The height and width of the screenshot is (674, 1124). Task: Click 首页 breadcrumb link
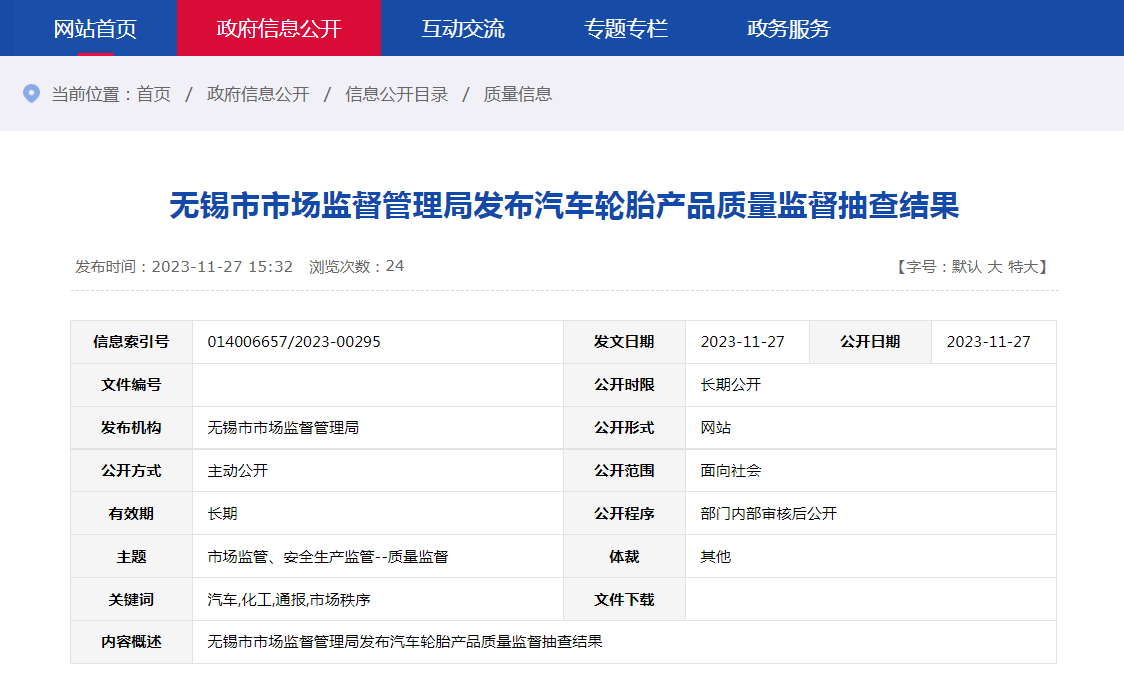tap(154, 94)
